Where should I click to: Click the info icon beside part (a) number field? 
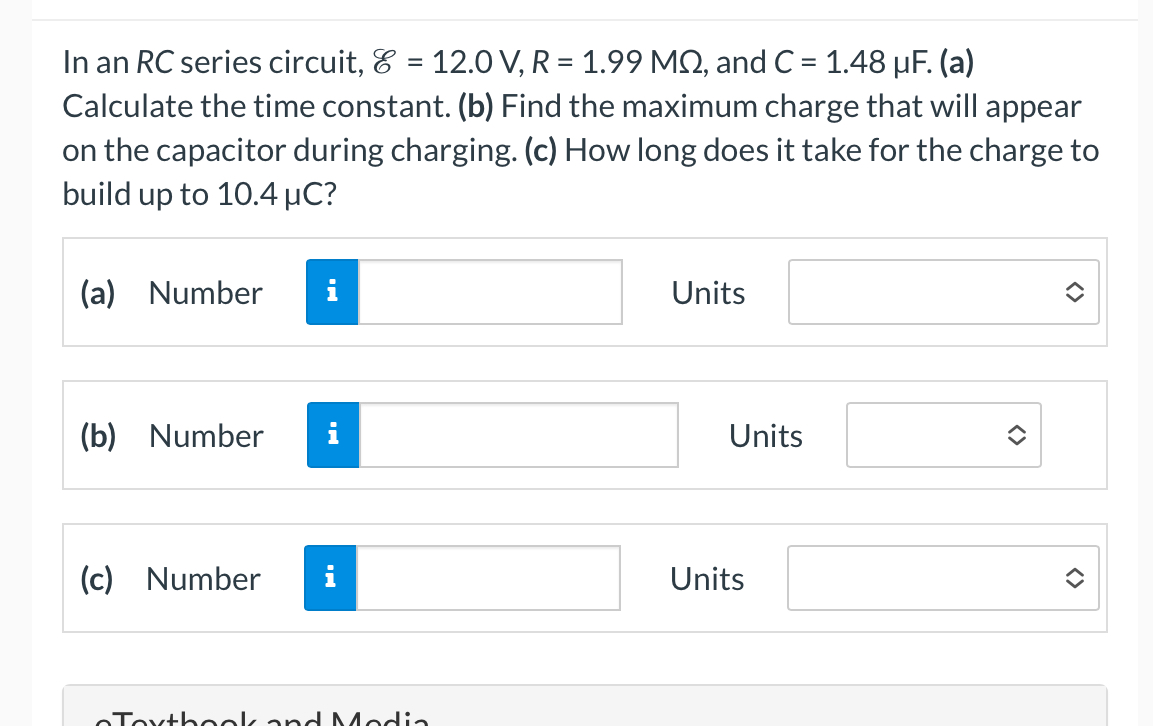click(x=331, y=292)
